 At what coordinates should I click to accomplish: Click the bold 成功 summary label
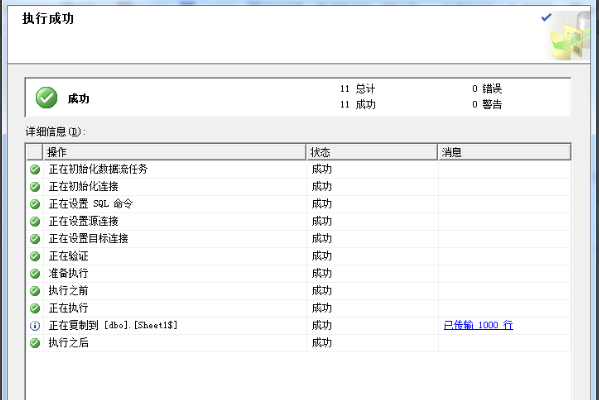point(78,99)
